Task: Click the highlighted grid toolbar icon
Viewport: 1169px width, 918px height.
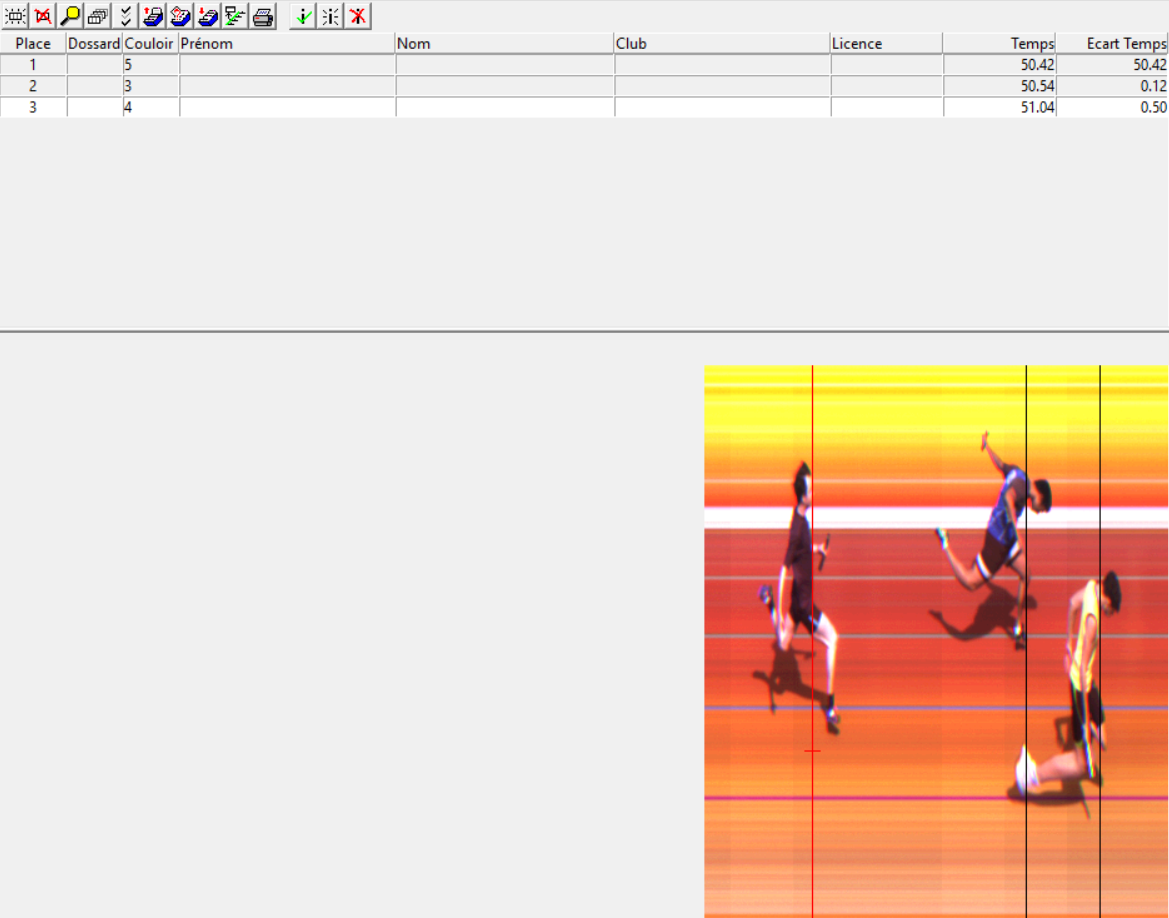Action: pyautogui.click(x=15, y=16)
